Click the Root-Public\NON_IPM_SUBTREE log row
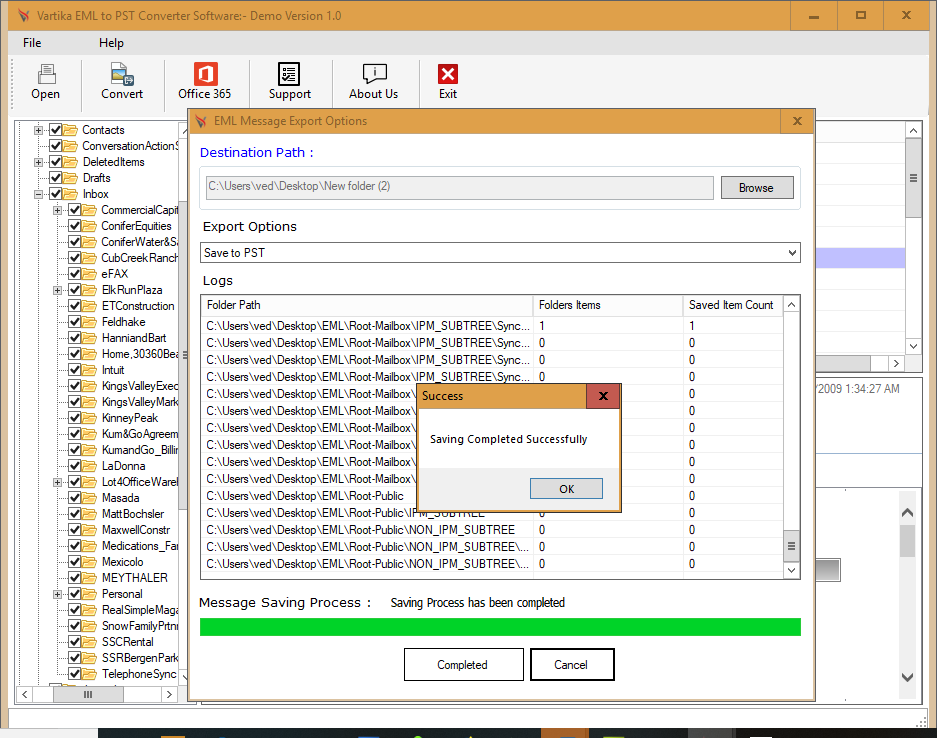The width and height of the screenshot is (937, 738). pos(492,530)
